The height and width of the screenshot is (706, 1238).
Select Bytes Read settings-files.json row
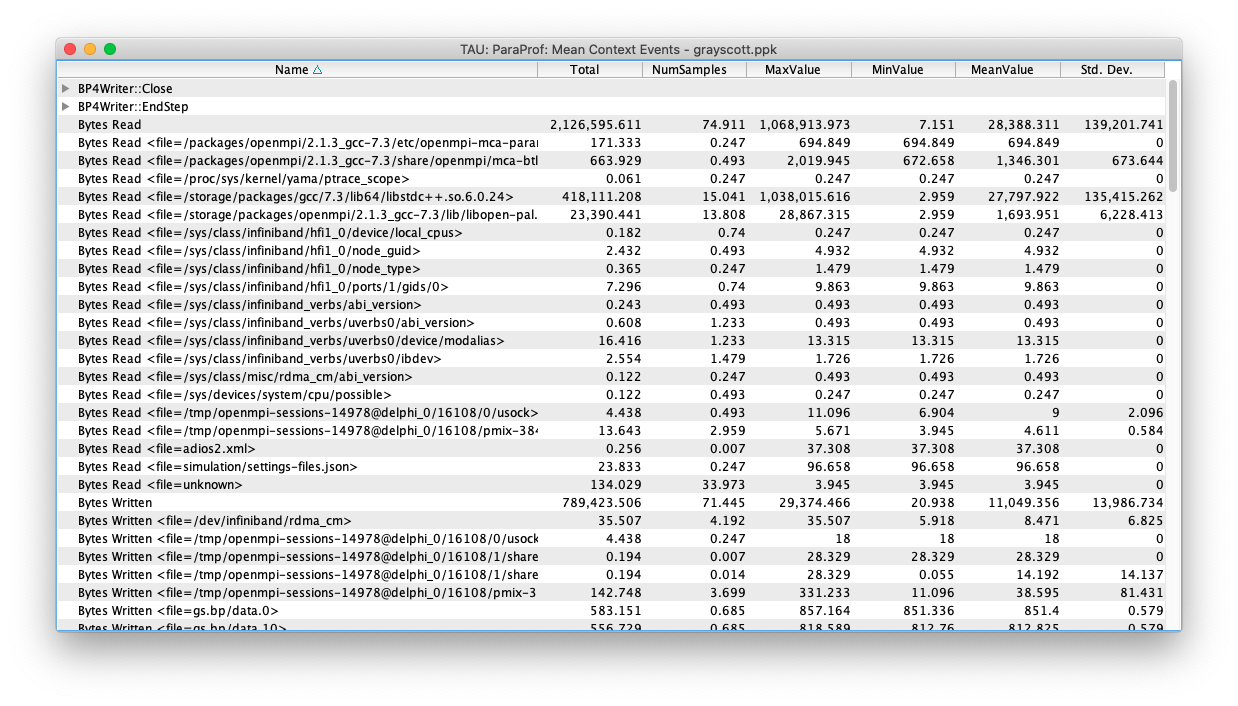pyautogui.click(x=611, y=467)
